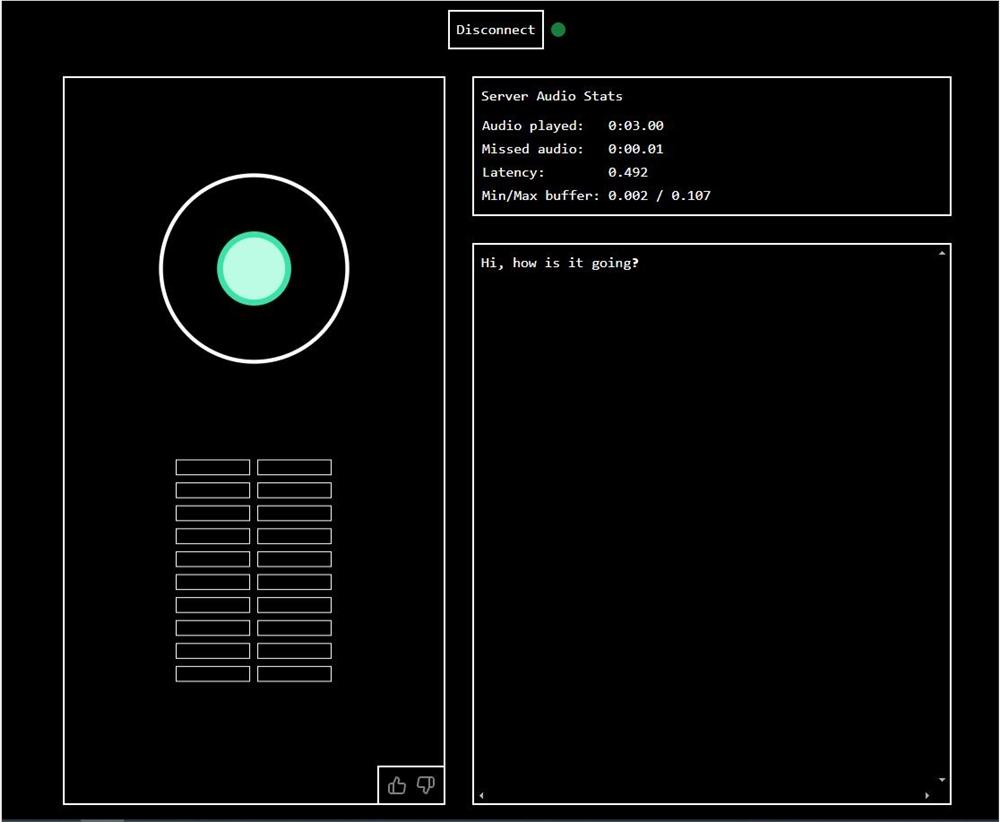
Task: Click the Audio played time value
Action: pyautogui.click(x=636, y=126)
